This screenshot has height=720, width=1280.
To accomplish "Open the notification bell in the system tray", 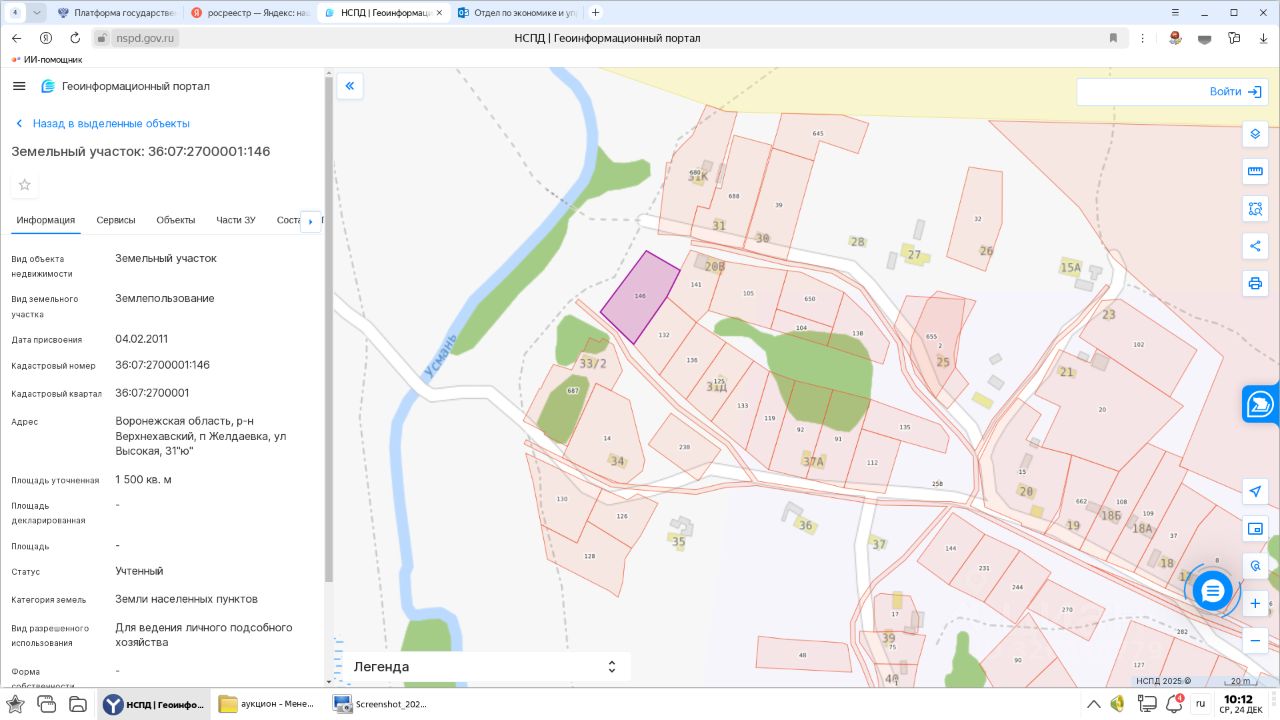I will point(1173,704).
